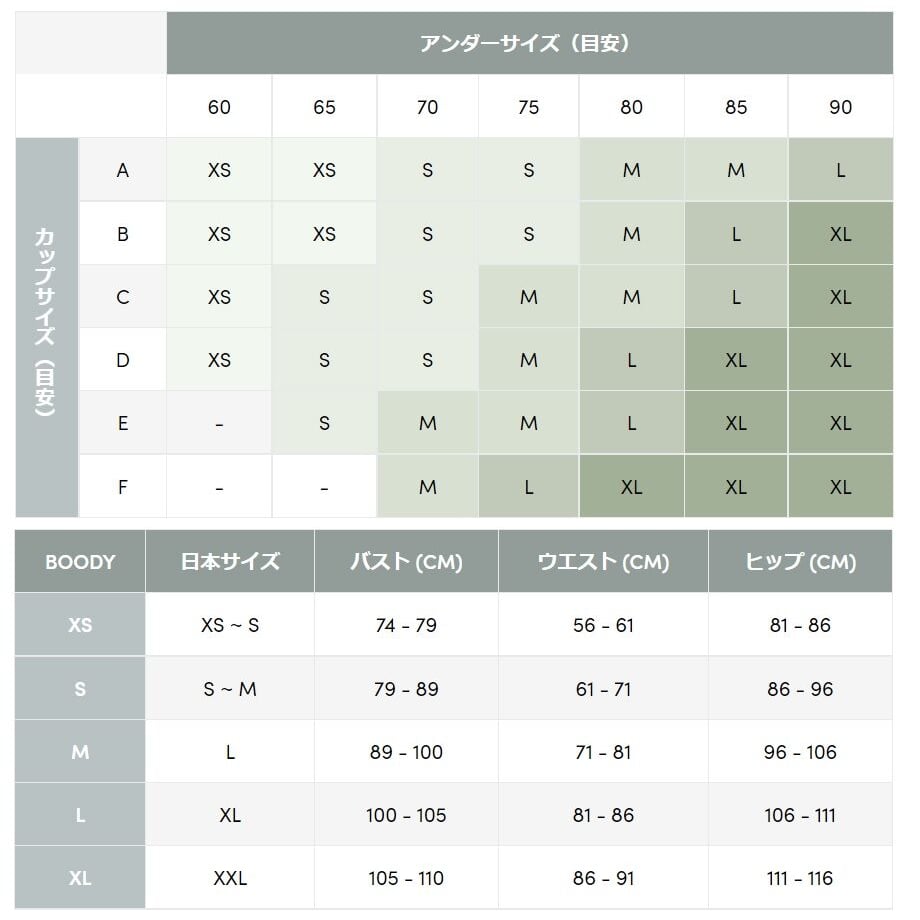The width and height of the screenshot is (920, 920).
Task: Click the バスト (CM) column header
Action: tap(406, 562)
